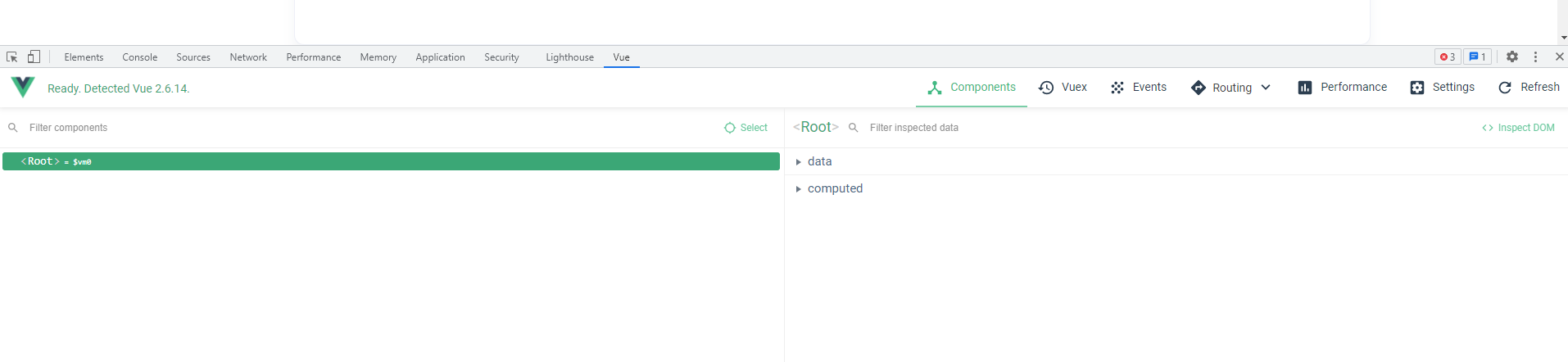
Task: Open DevTools settings gear icon
Action: tap(1512, 57)
